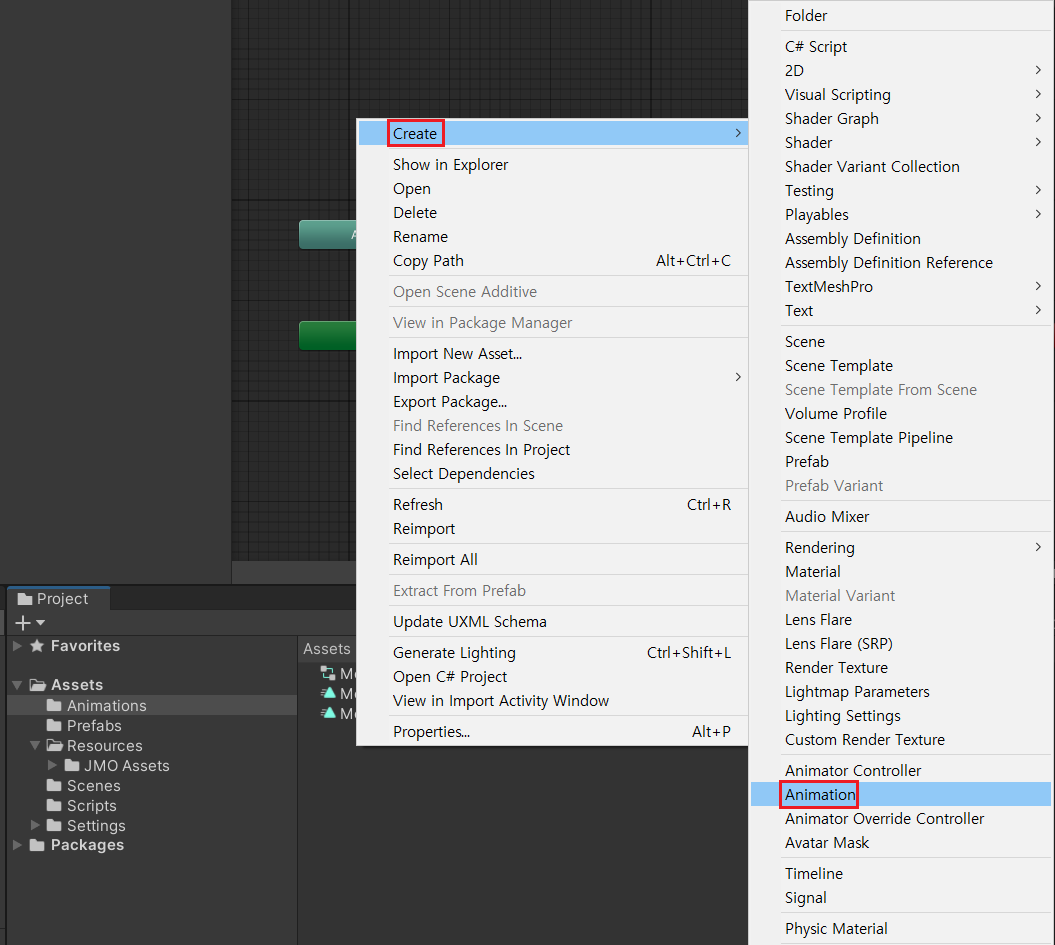Screen dimensions: 1055x945
Task: Choose Update UXML Schema
Action: pyautogui.click(x=553, y=621)
